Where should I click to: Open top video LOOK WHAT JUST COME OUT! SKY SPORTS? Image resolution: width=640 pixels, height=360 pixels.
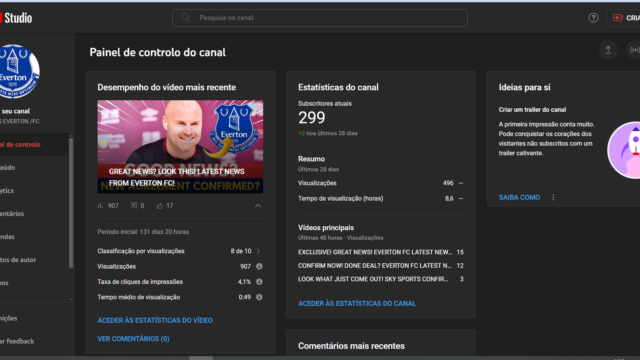tap(373, 279)
